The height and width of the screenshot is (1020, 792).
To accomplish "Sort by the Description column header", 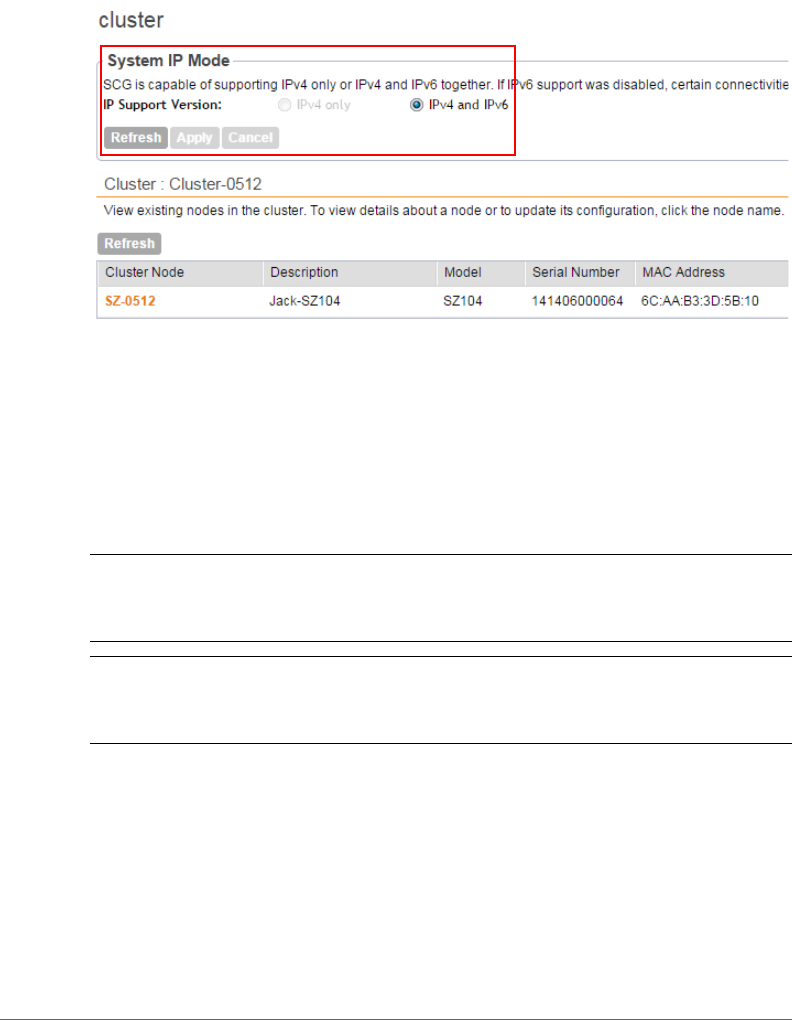I will [x=350, y=273].
